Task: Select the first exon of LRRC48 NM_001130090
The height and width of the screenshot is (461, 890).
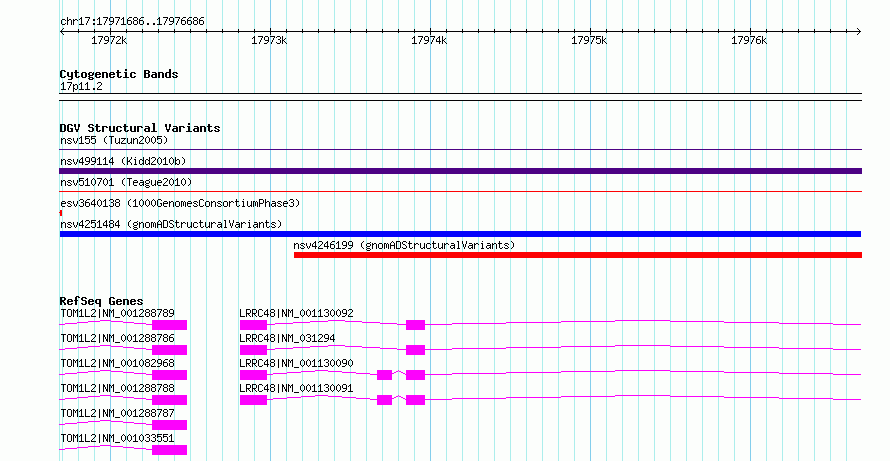Action: pyautogui.click(x=253, y=375)
